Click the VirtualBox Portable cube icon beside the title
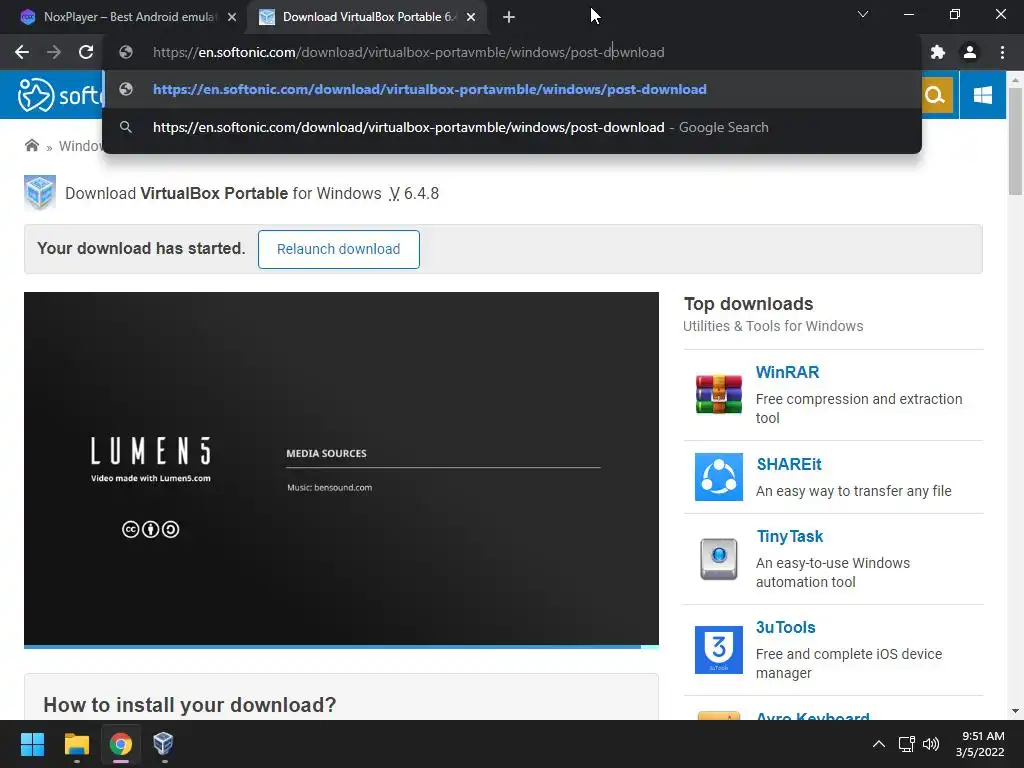Image resolution: width=1024 pixels, height=768 pixels. click(x=40, y=193)
